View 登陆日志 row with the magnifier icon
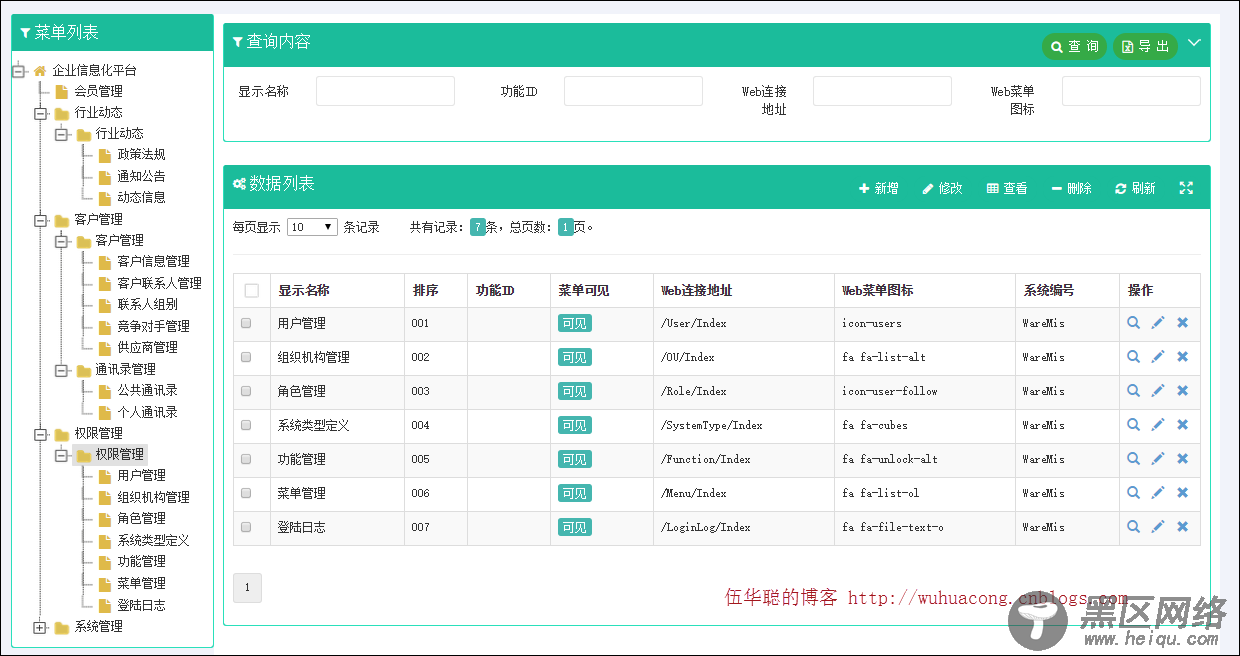 point(1133,527)
